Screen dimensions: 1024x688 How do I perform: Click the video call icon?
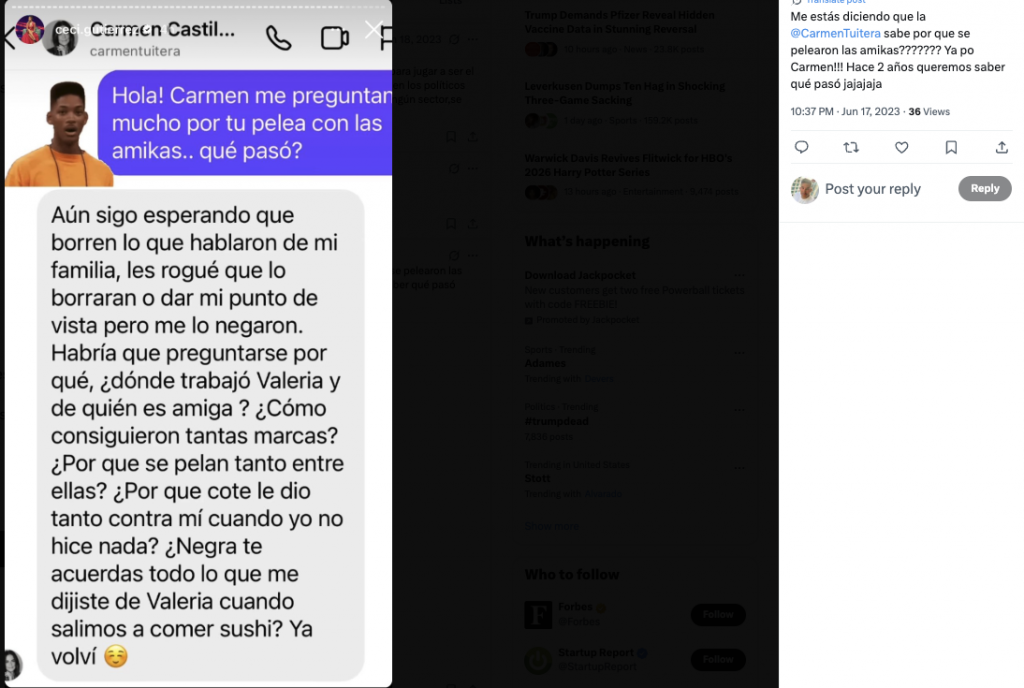[334, 38]
